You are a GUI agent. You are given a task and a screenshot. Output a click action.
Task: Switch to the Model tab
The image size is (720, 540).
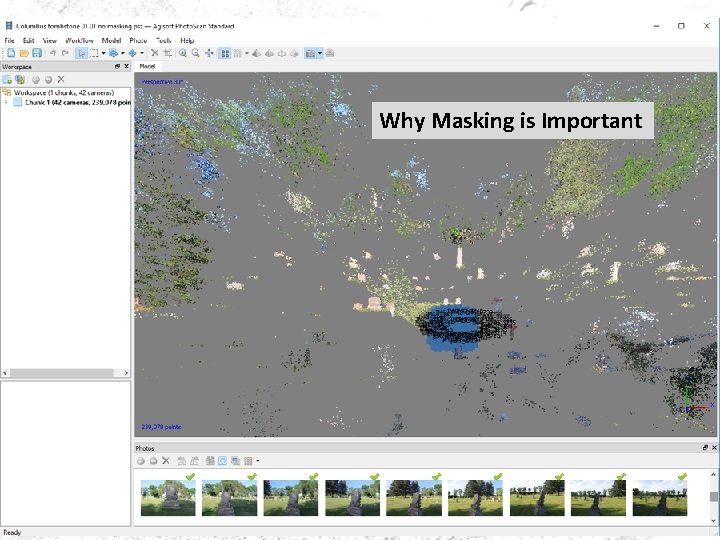click(x=147, y=66)
